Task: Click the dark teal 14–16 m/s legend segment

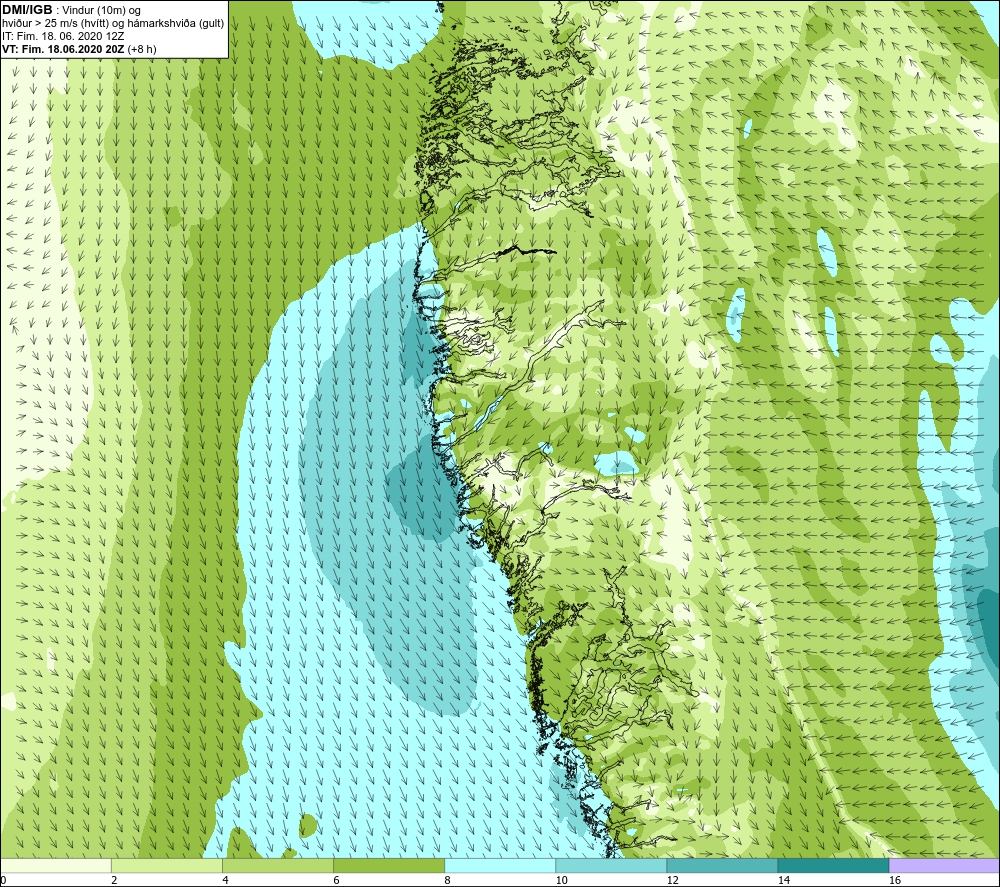Action: (833, 865)
